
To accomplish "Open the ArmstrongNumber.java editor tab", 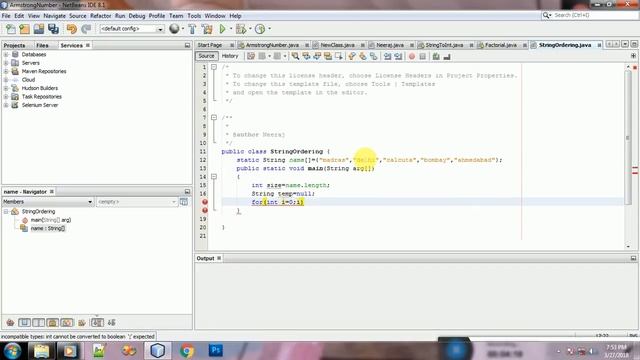I will [x=272, y=45].
